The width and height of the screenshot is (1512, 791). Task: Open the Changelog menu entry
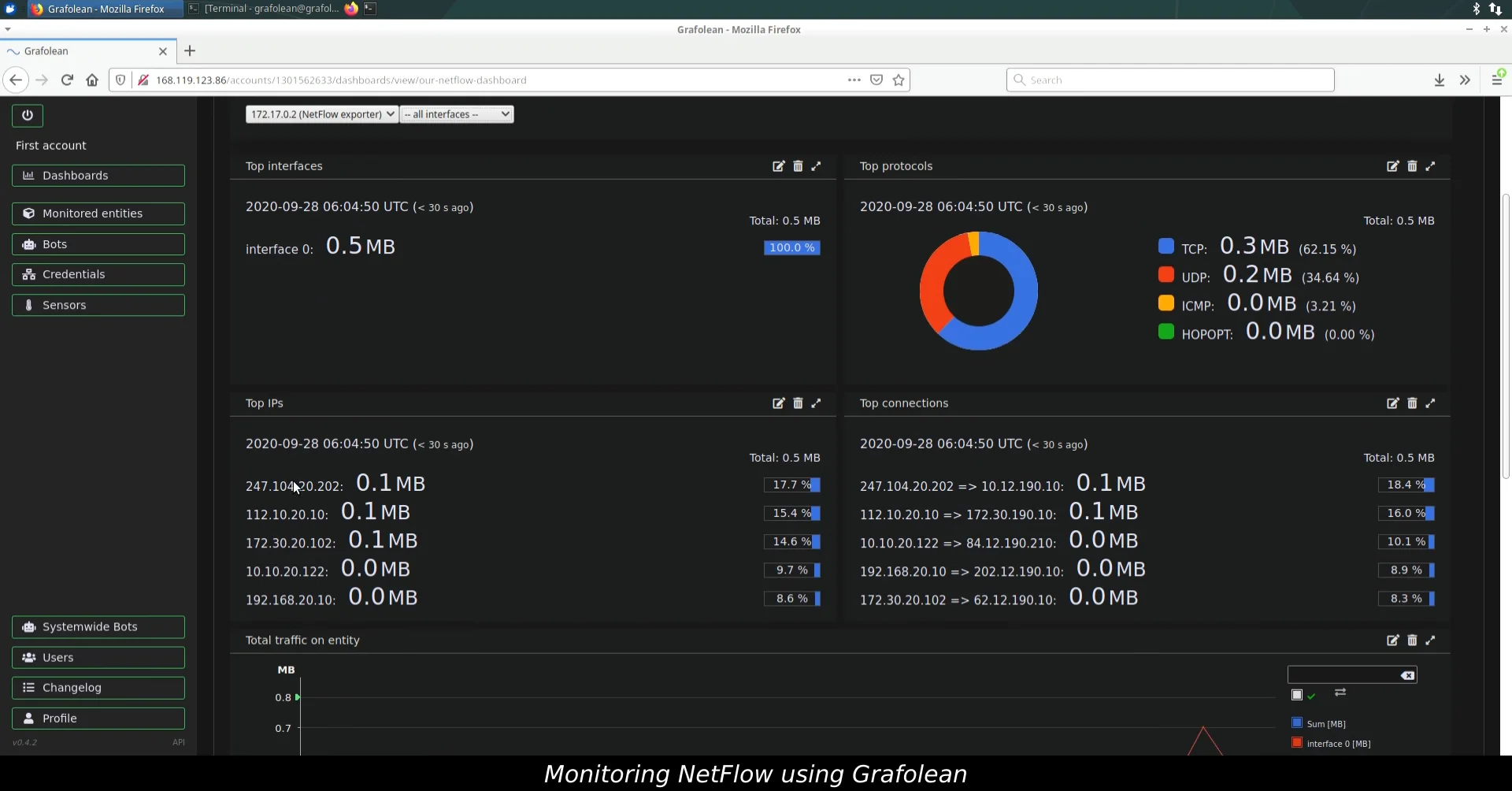98,688
